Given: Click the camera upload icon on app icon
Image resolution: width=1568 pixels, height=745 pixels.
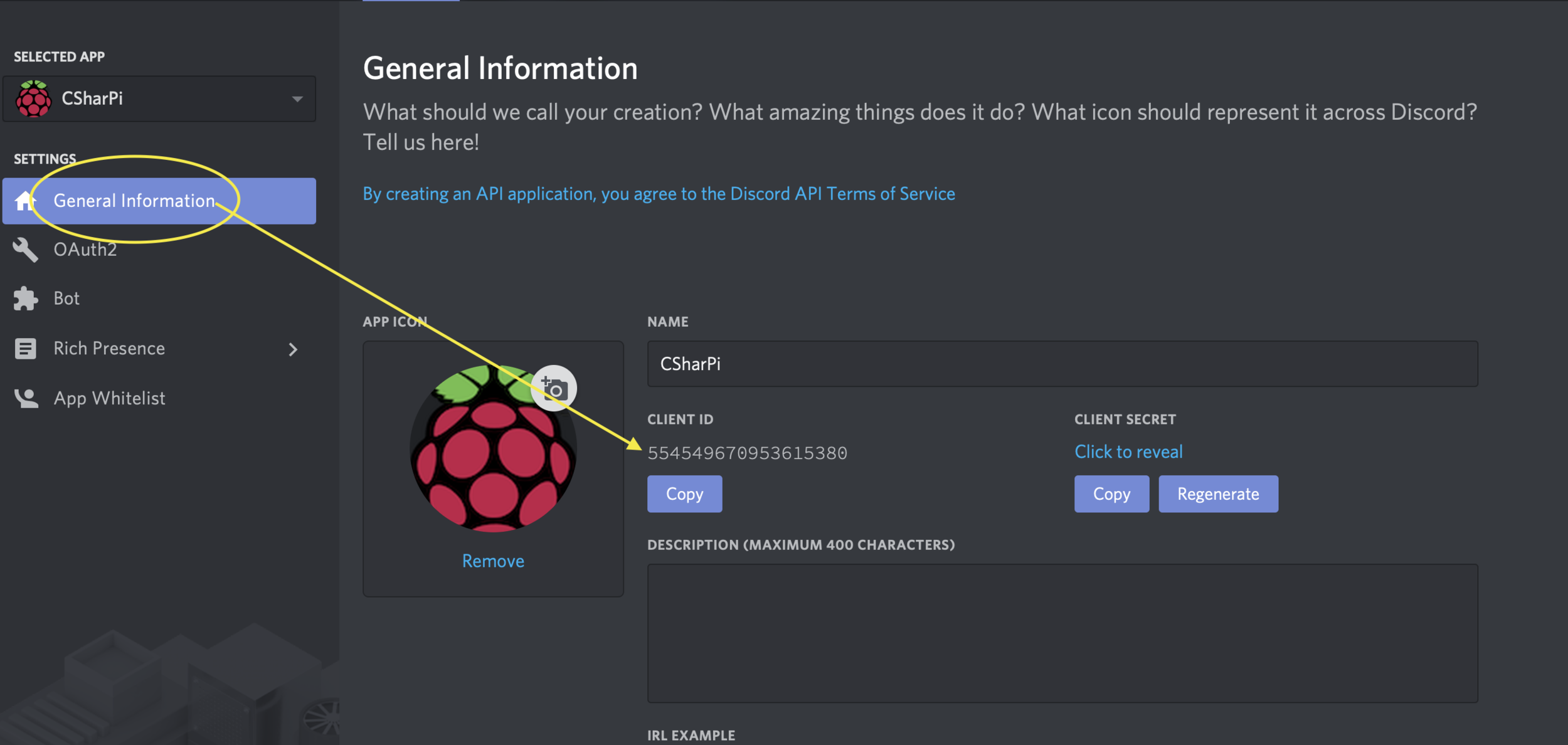Looking at the screenshot, I should click(554, 389).
